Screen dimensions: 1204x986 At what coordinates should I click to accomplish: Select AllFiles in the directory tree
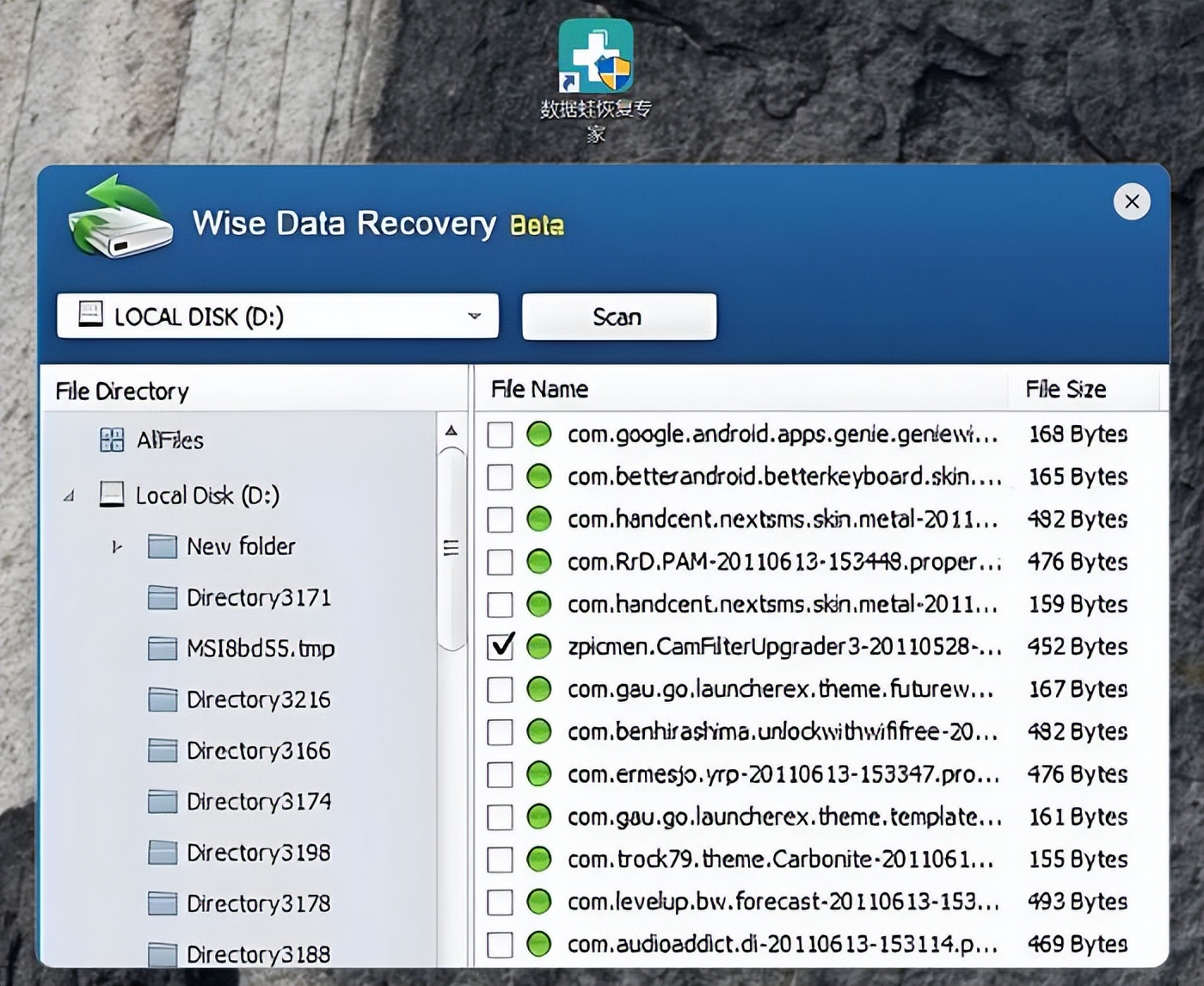coord(170,441)
